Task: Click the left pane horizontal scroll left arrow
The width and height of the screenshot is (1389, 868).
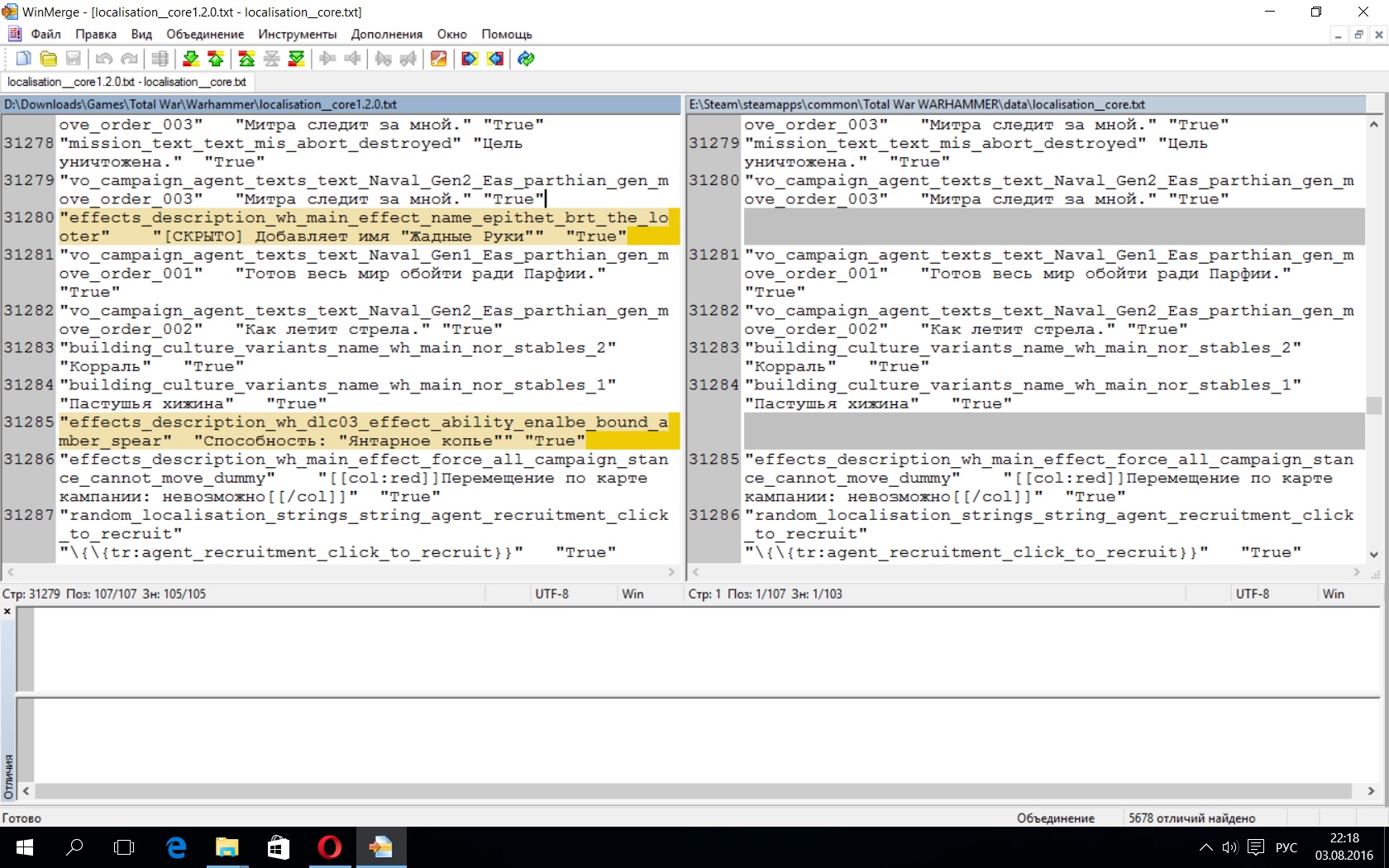Action: [x=10, y=572]
